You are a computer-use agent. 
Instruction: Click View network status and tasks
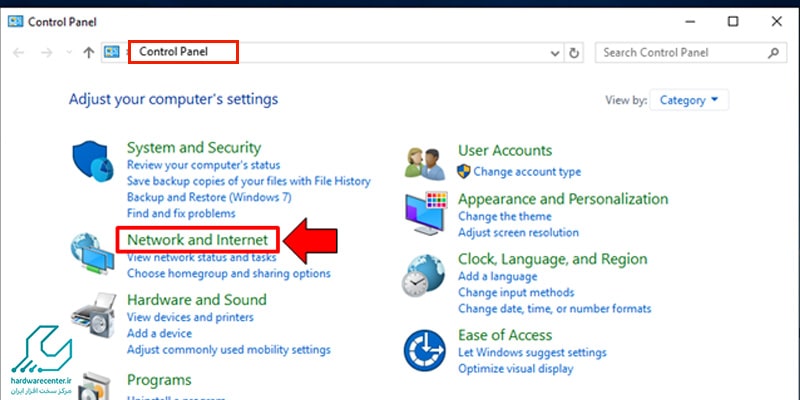coord(202,257)
